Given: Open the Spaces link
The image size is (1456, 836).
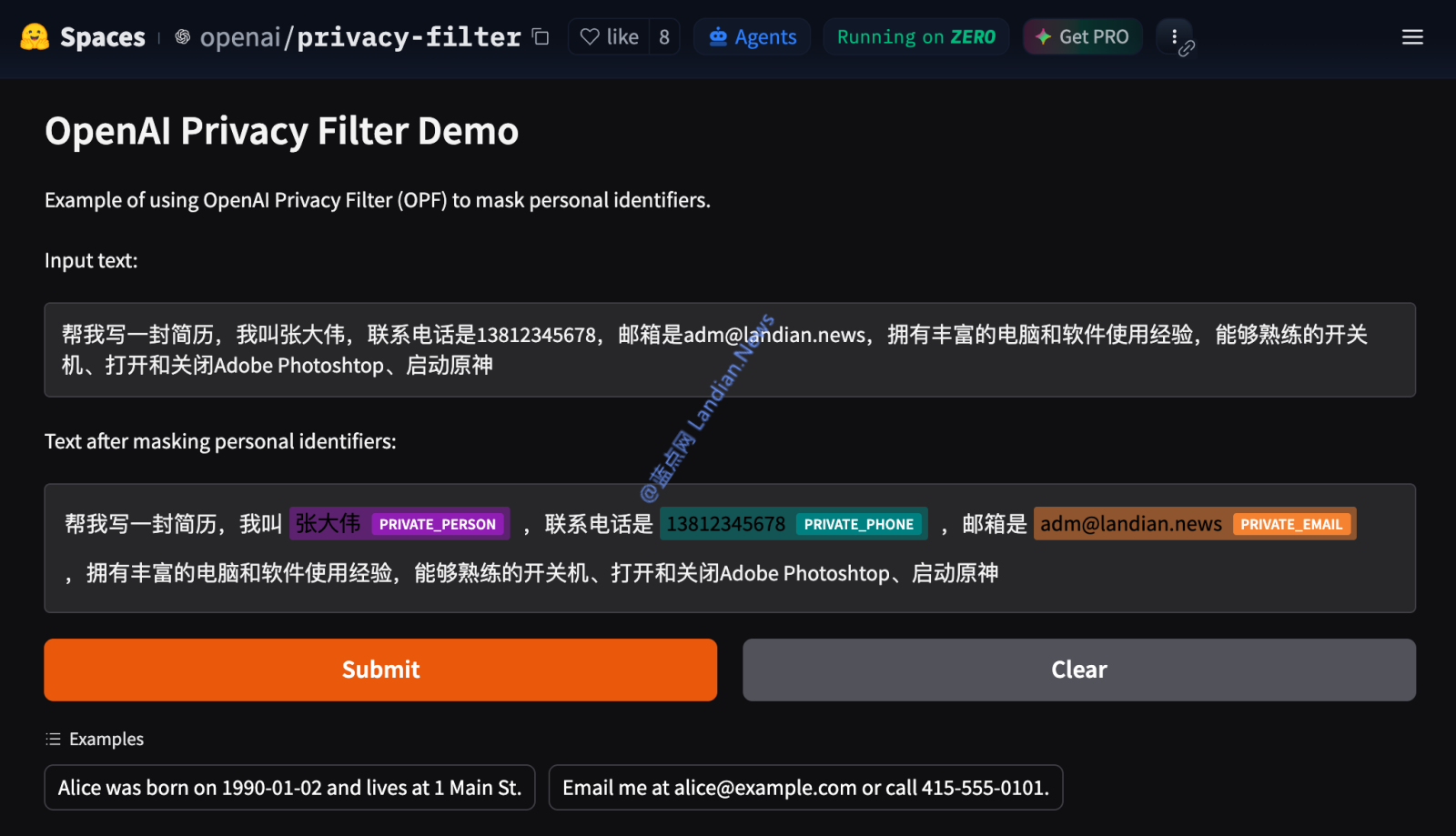Looking at the screenshot, I should point(102,36).
